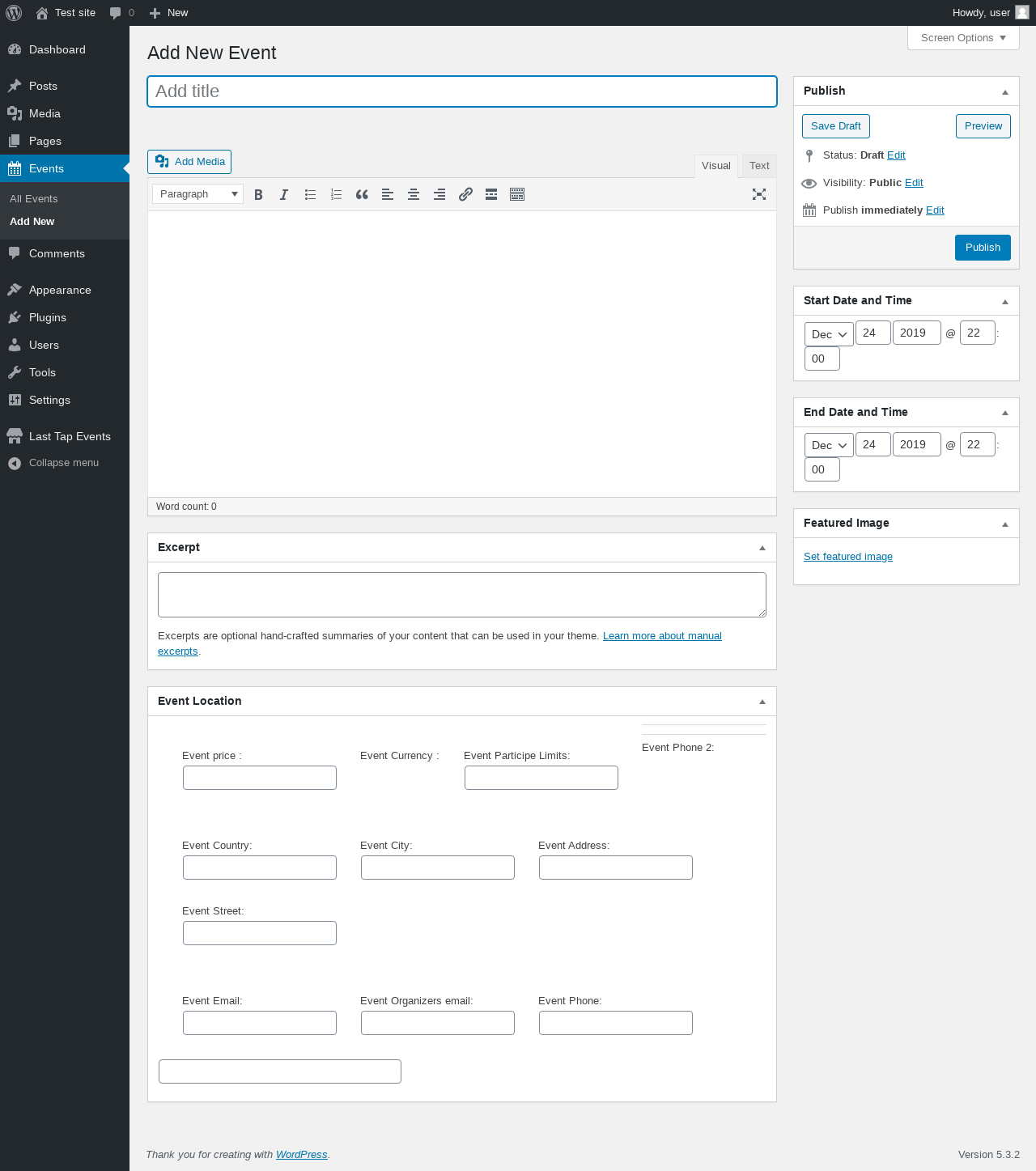Screen dimensions: 1036x1171
Task: Click start date year field
Action: [917, 333]
